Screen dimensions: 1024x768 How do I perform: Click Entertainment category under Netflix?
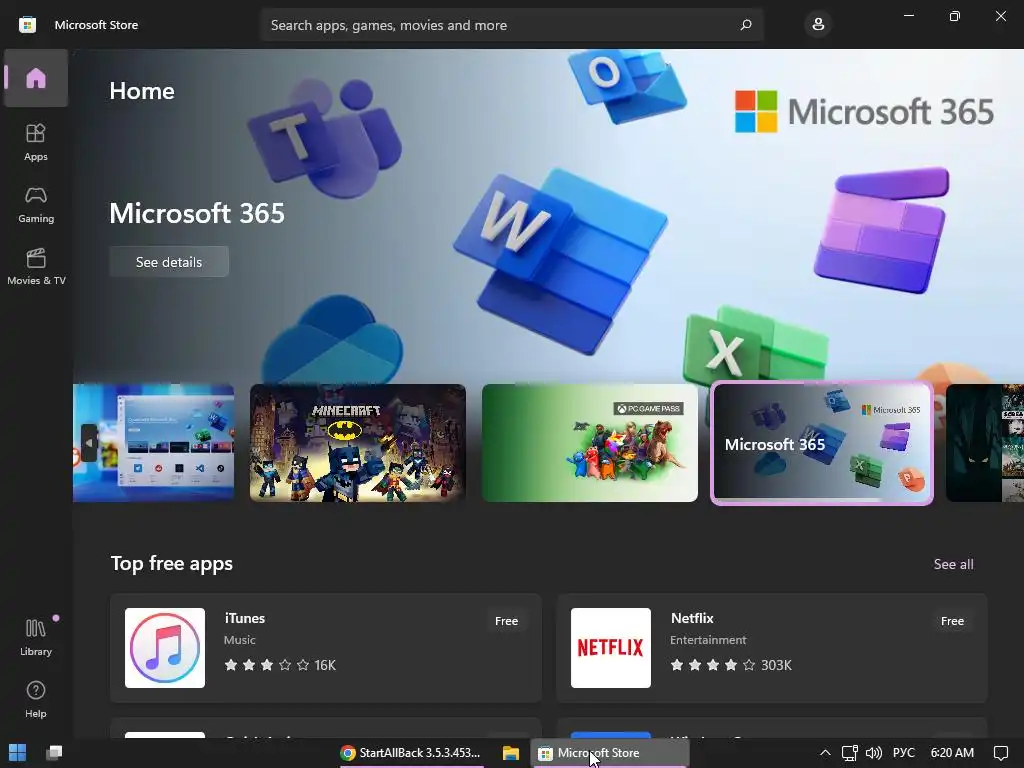pos(708,640)
